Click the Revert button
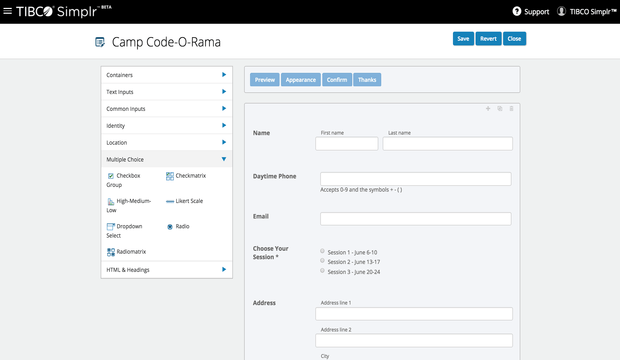Screen dimensions: 620x360 pos(488,39)
